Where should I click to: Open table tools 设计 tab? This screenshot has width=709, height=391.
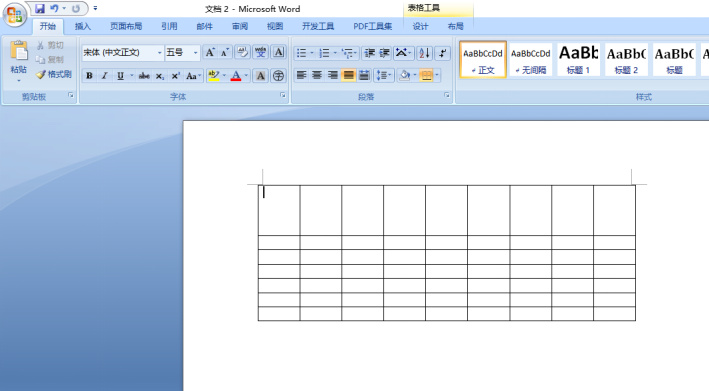point(420,26)
